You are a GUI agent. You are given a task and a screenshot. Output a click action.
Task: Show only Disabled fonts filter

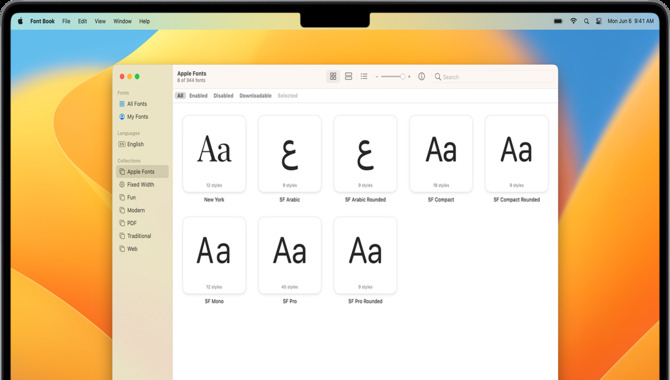223,96
